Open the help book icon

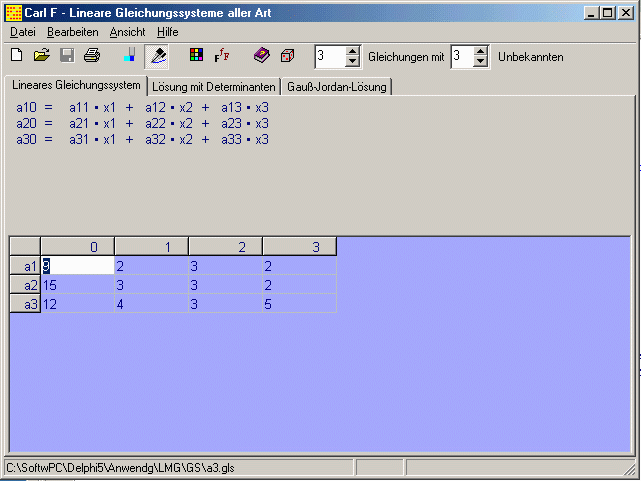[261, 56]
